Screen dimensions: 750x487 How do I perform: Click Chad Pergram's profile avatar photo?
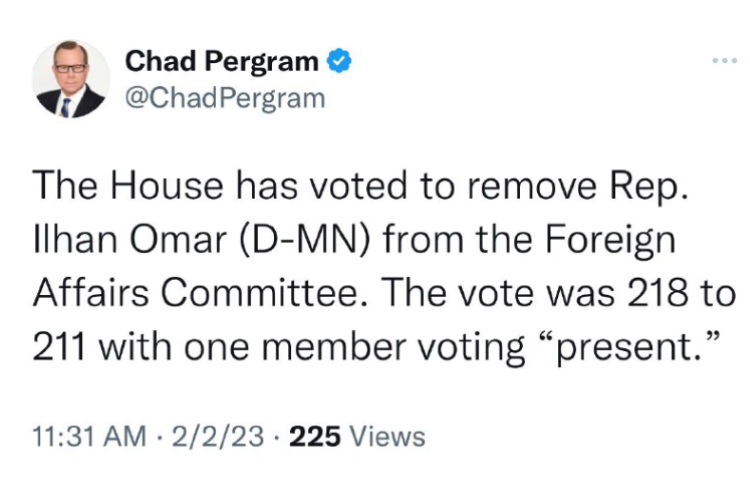point(71,79)
